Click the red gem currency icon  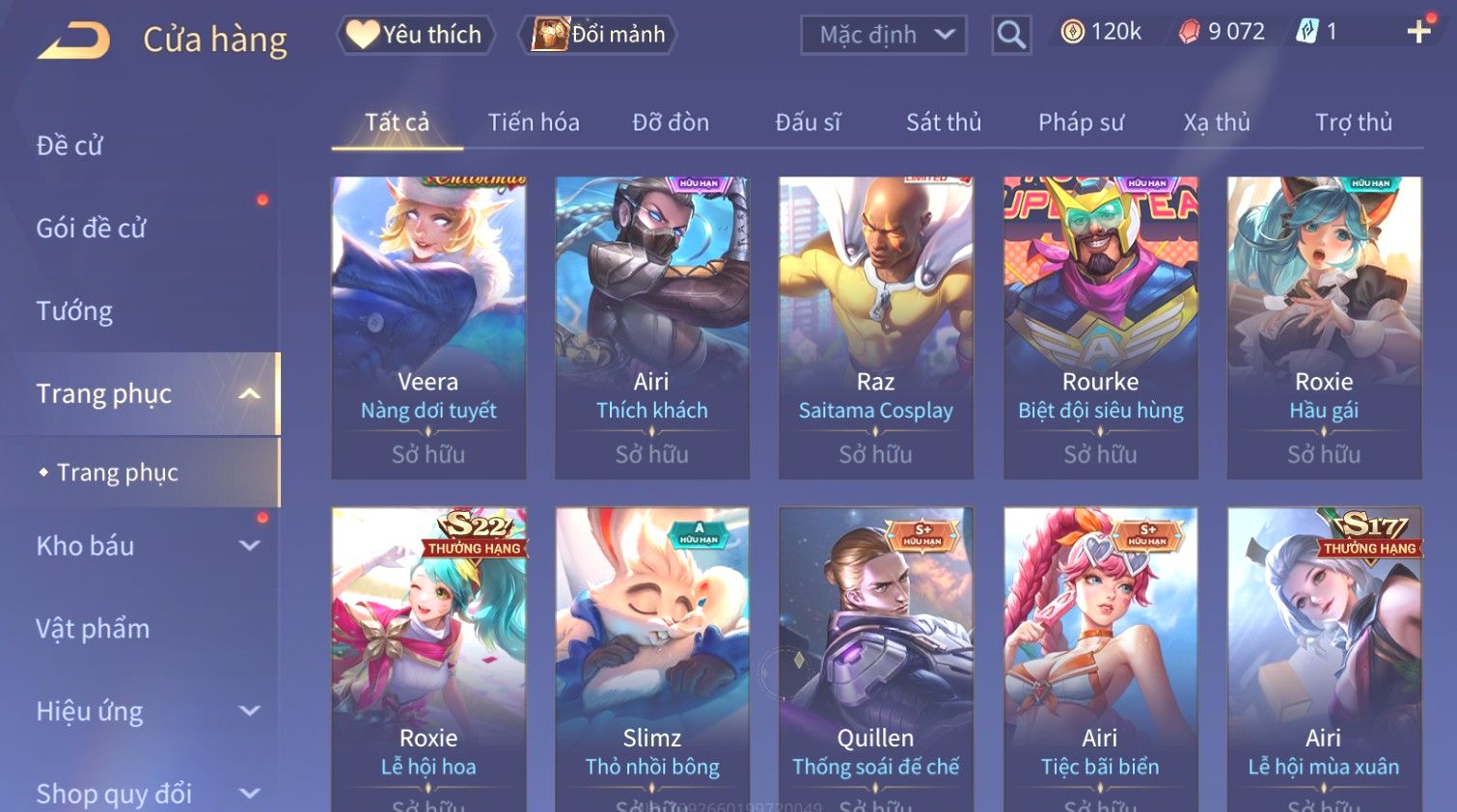tap(1189, 32)
